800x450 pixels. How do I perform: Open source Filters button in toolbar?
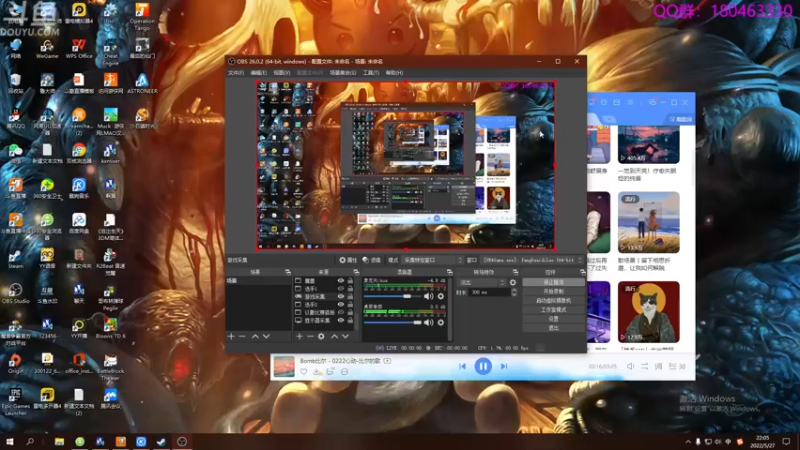(x=372, y=260)
